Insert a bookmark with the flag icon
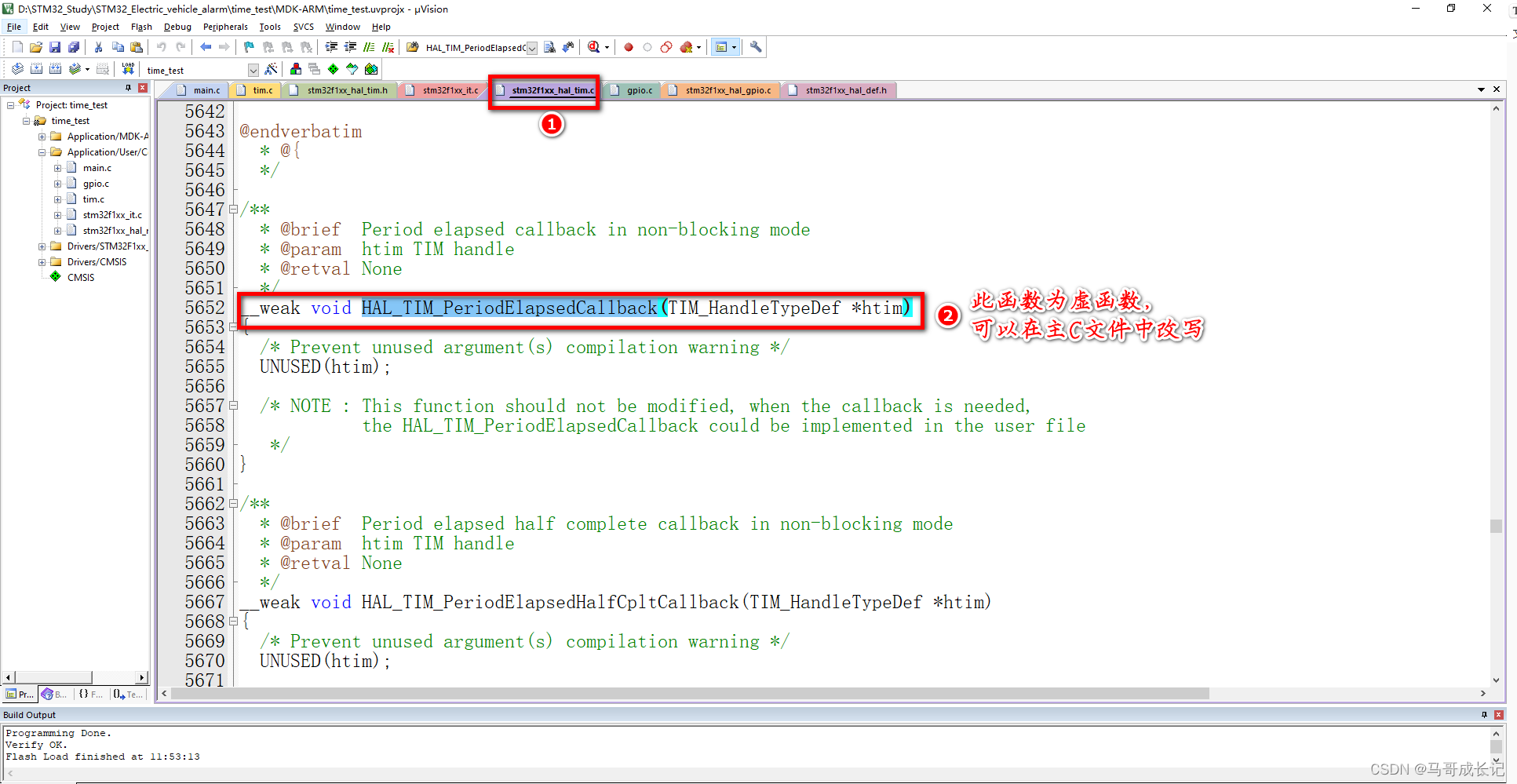The height and width of the screenshot is (784, 1517). coord(249,47)
